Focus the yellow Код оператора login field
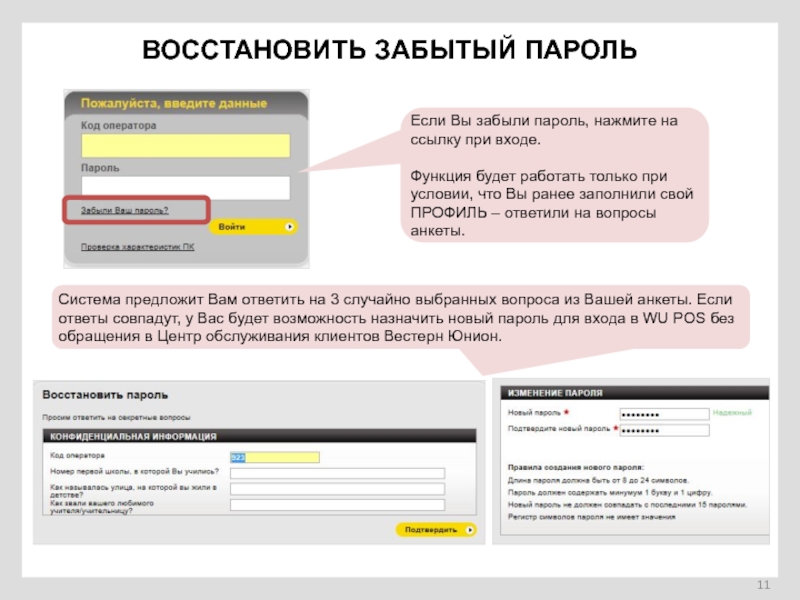800x600 pixels. point(185,146)
